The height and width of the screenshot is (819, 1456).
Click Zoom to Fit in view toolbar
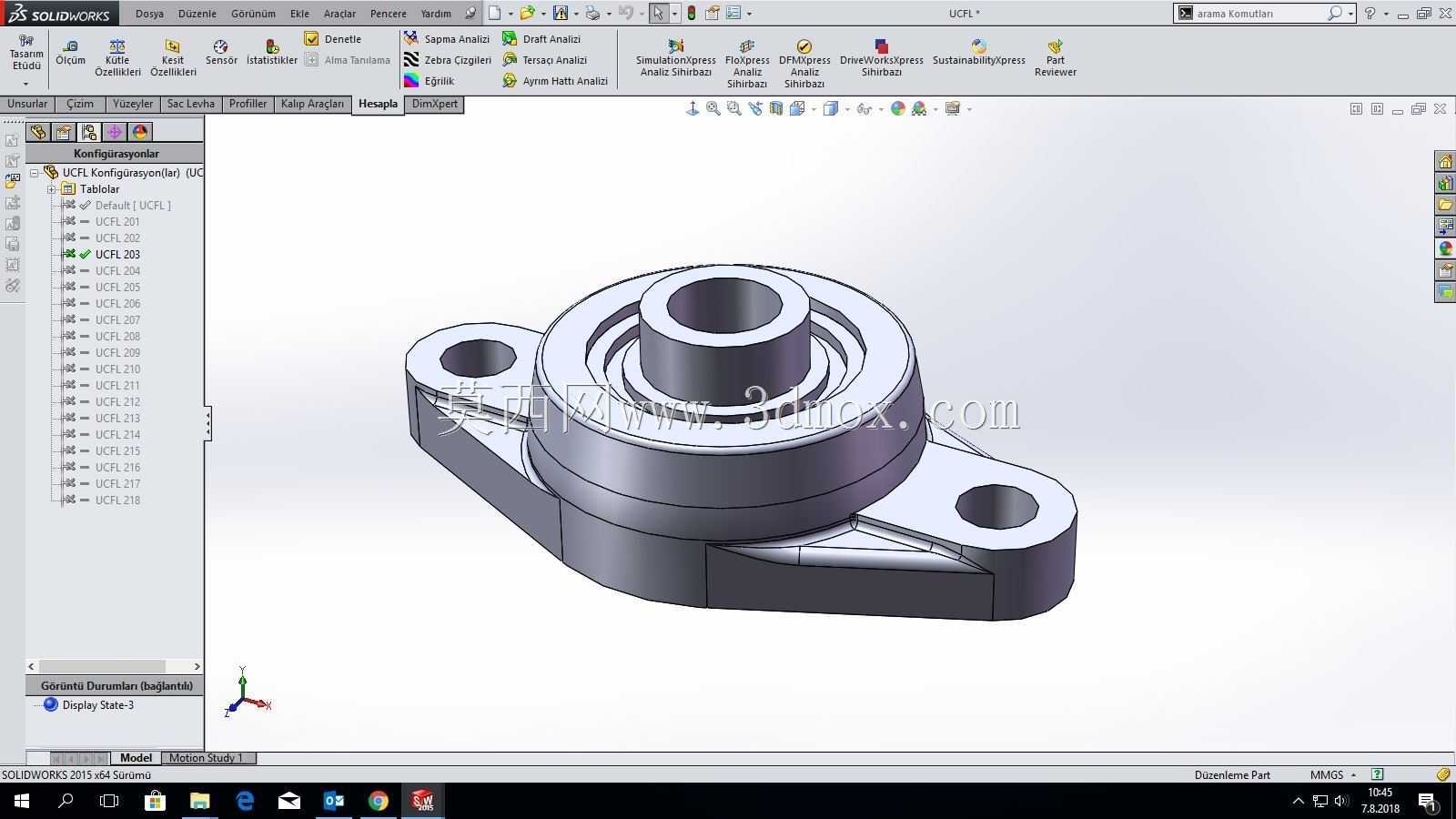713,108
